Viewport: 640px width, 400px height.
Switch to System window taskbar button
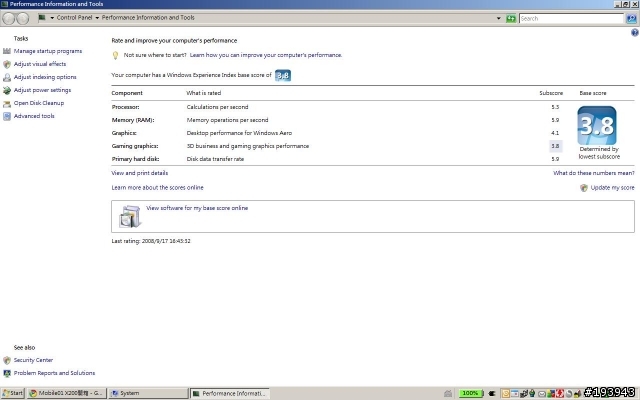tap(148, 393)
